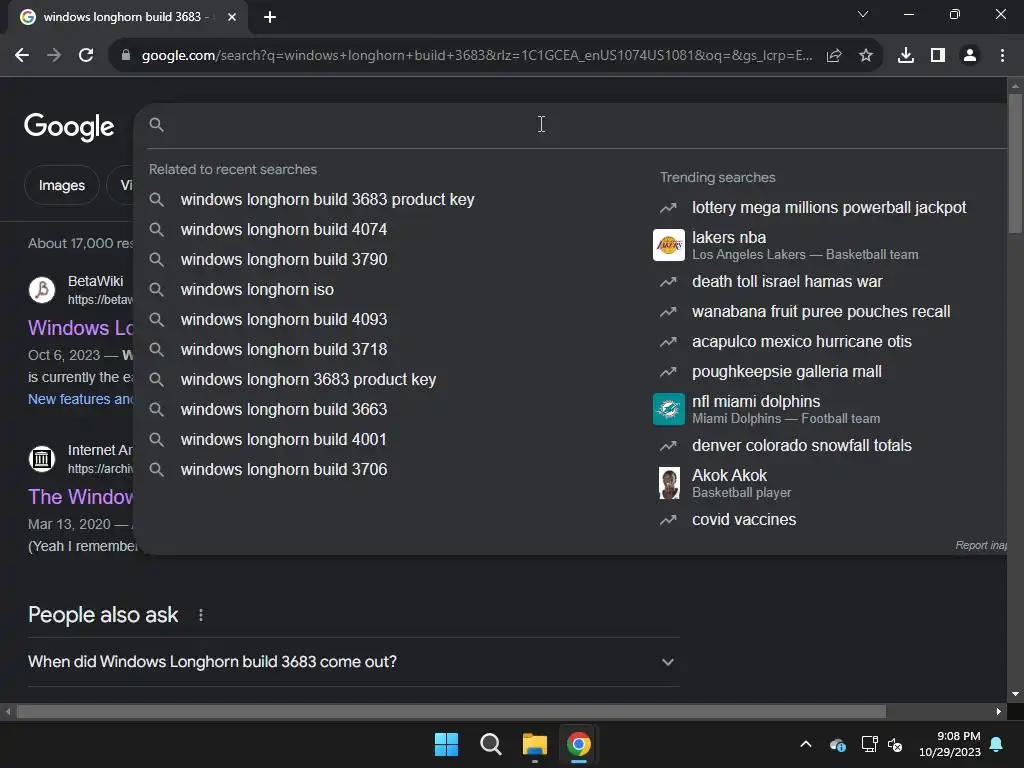Open trending search acapulco mexico hurricane otis
This screenshot has height=768, width=1024.
tap(801, 342)
